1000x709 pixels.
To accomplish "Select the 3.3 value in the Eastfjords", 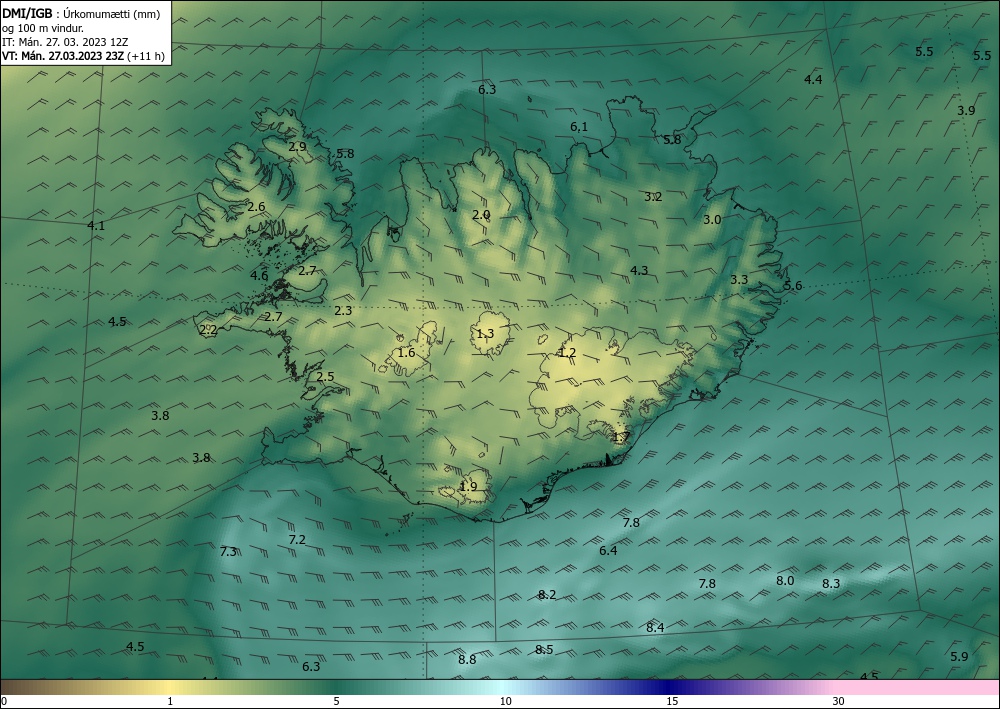I will (x=739, y=279).
